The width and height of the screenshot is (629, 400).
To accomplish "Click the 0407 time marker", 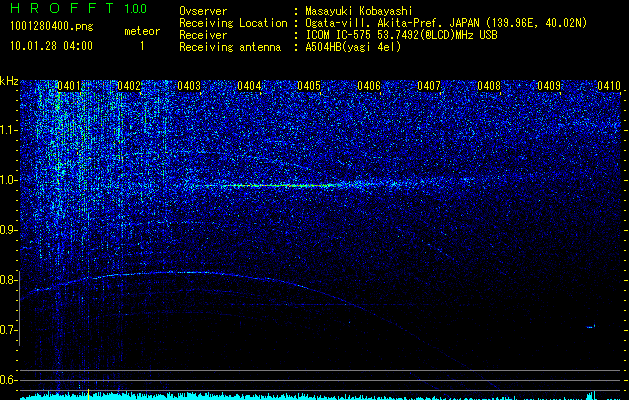I will click(429, 86).
